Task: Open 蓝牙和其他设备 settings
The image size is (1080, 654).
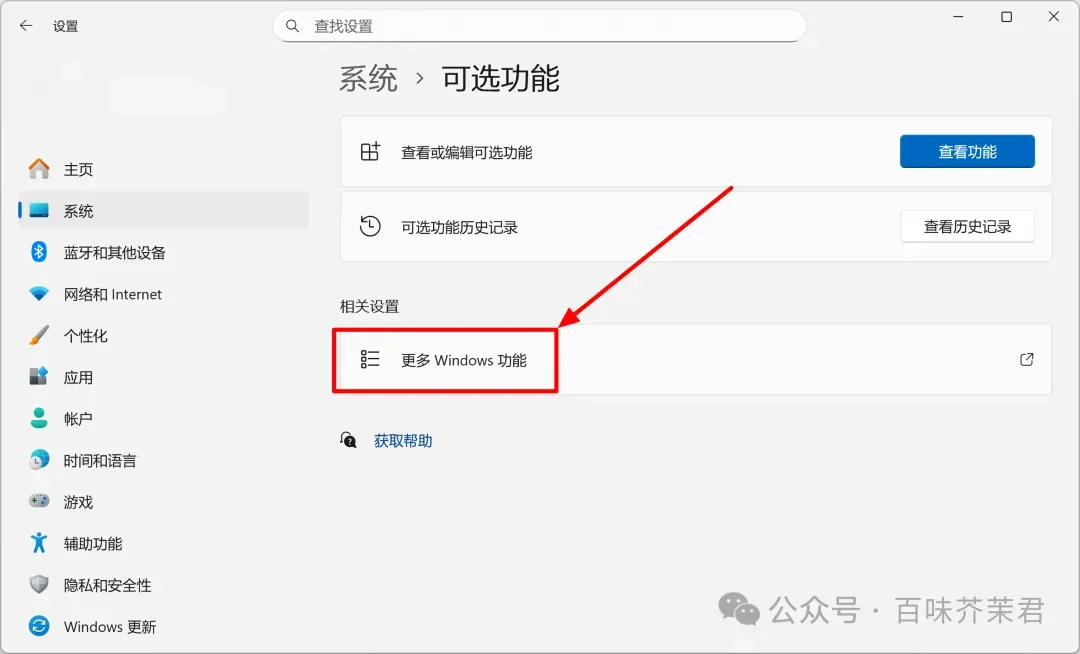Action: 163,253
